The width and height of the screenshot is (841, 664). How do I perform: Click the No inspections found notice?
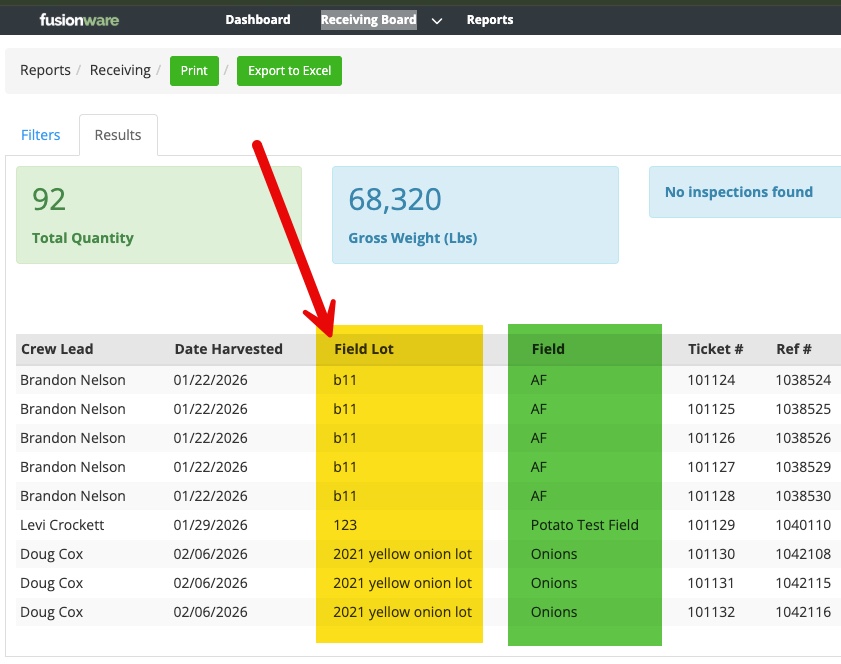(x=739, y=192)
